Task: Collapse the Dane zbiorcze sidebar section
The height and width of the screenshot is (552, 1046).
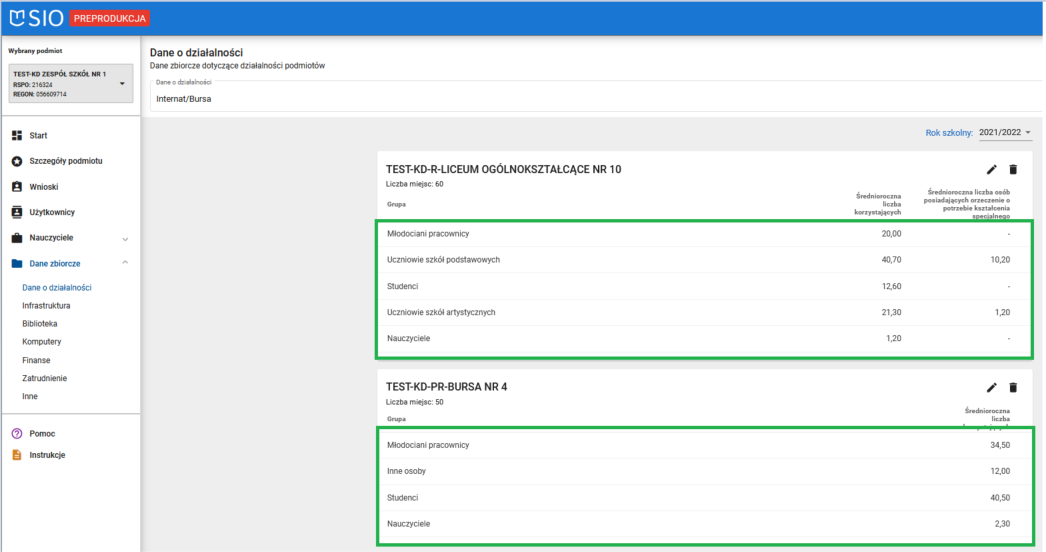Action: 125,264
